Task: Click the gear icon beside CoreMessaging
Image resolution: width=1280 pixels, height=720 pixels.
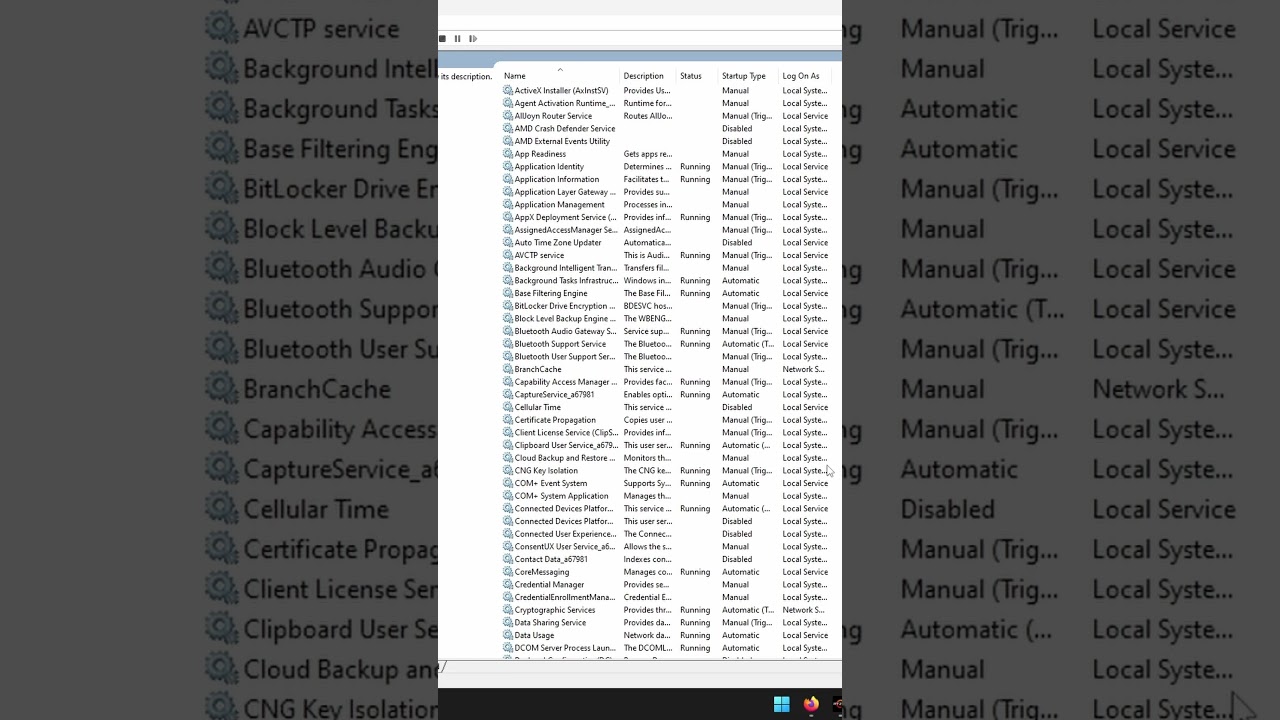Action: point(508,572)
